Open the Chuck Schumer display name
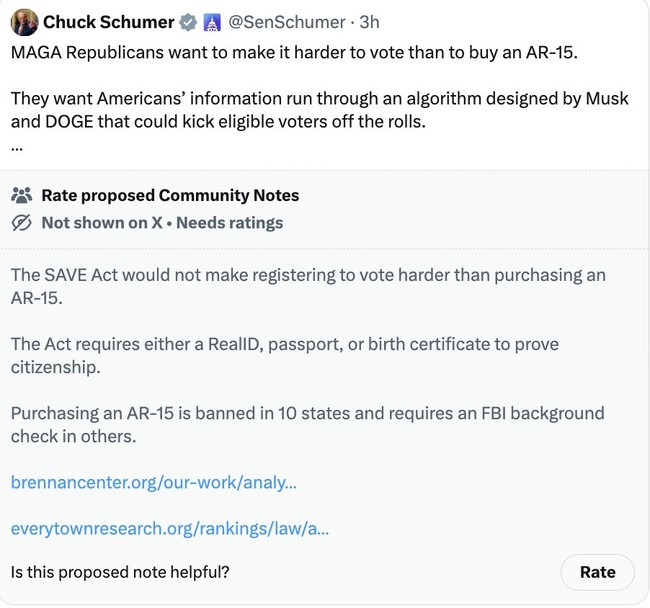This screenshot has width=650, height=608. tap(108, 22)
